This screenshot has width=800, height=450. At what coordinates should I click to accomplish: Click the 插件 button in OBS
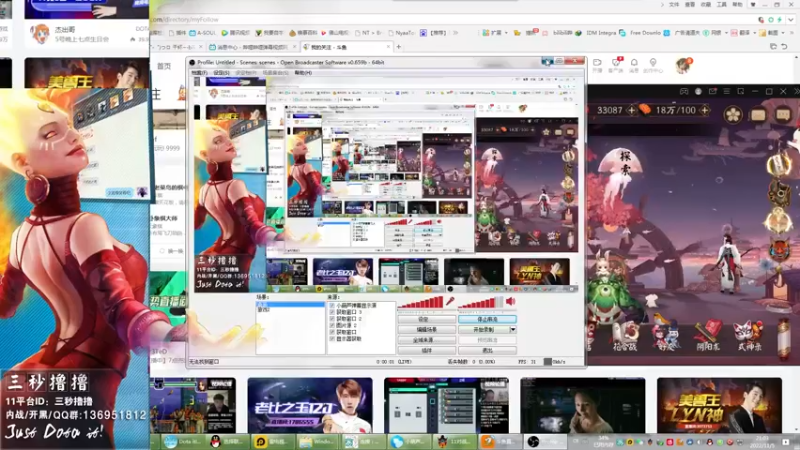(427, 351)
